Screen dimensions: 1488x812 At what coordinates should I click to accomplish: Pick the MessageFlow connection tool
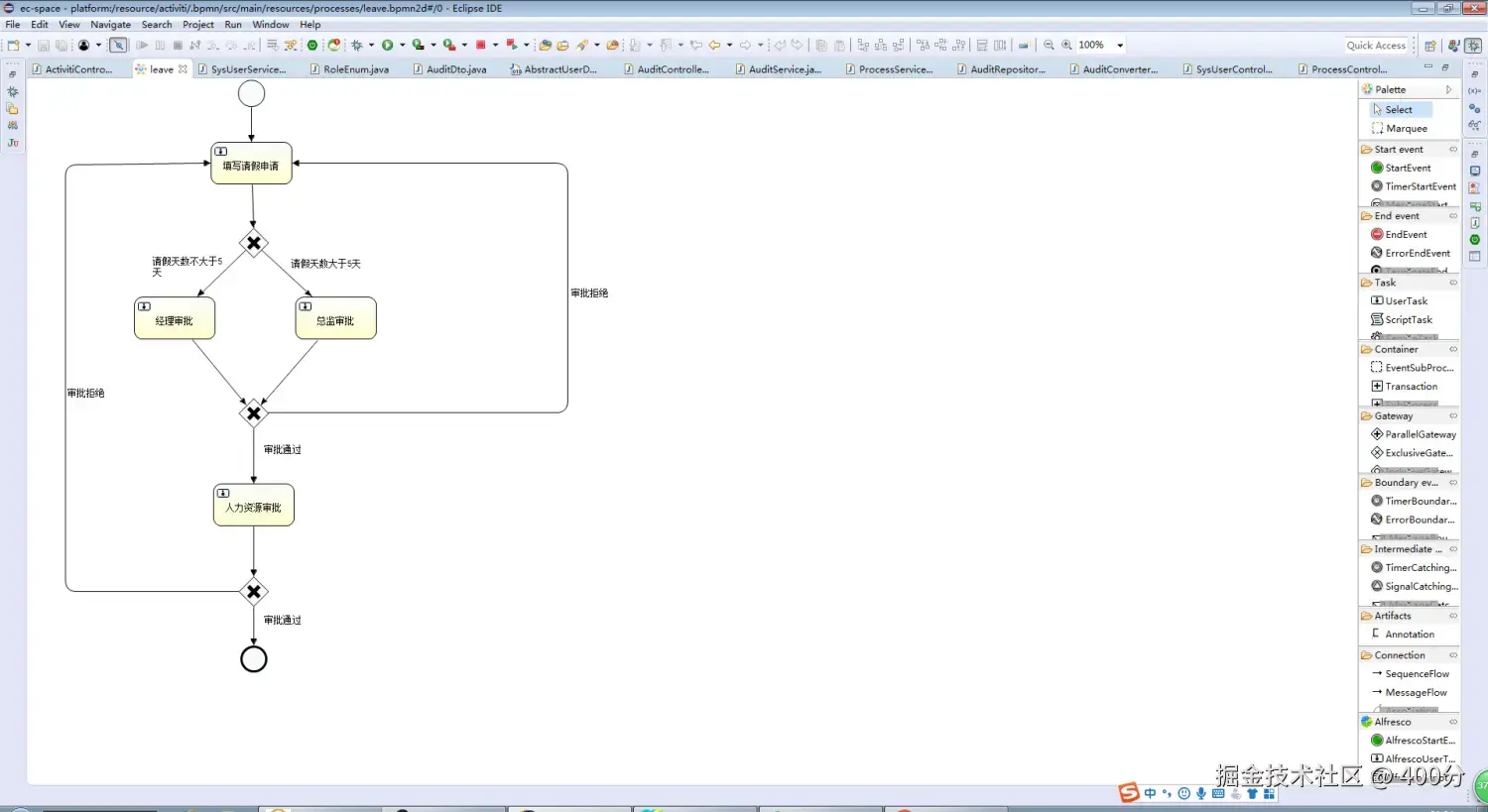coord(1409,693)
